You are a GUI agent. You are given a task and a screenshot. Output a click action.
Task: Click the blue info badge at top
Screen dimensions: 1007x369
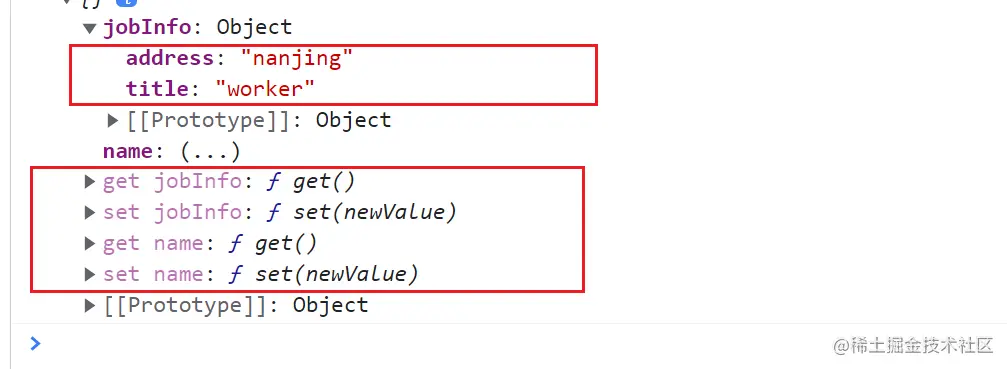(126, 3)
